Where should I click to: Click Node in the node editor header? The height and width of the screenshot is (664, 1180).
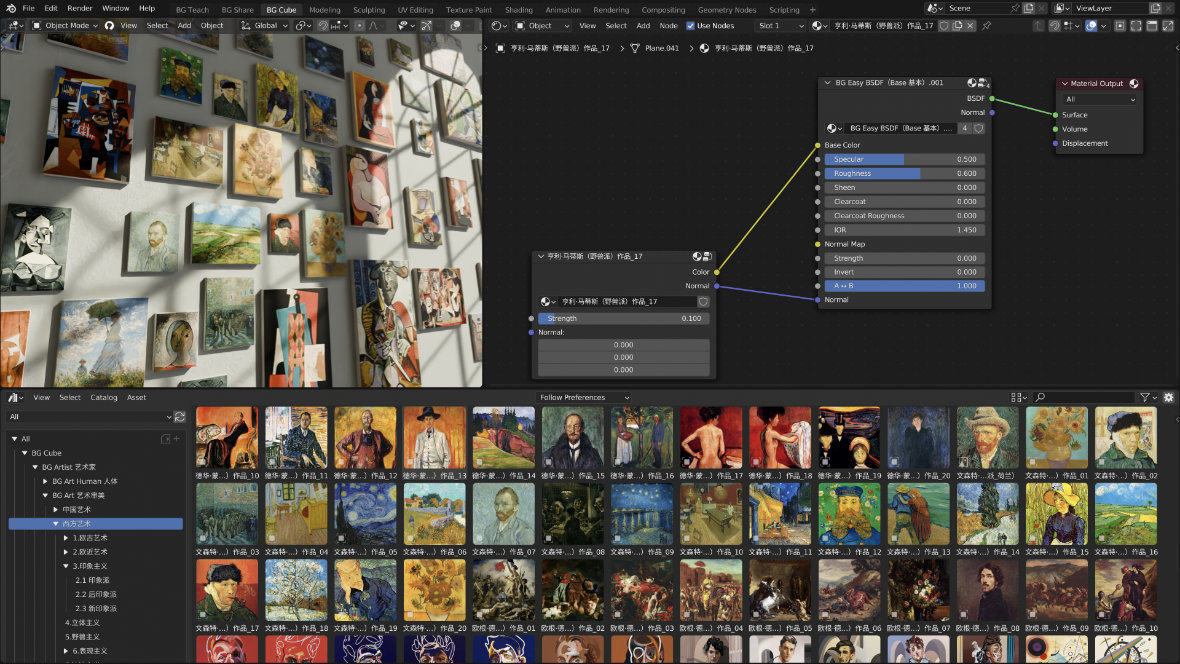point(668,26)
